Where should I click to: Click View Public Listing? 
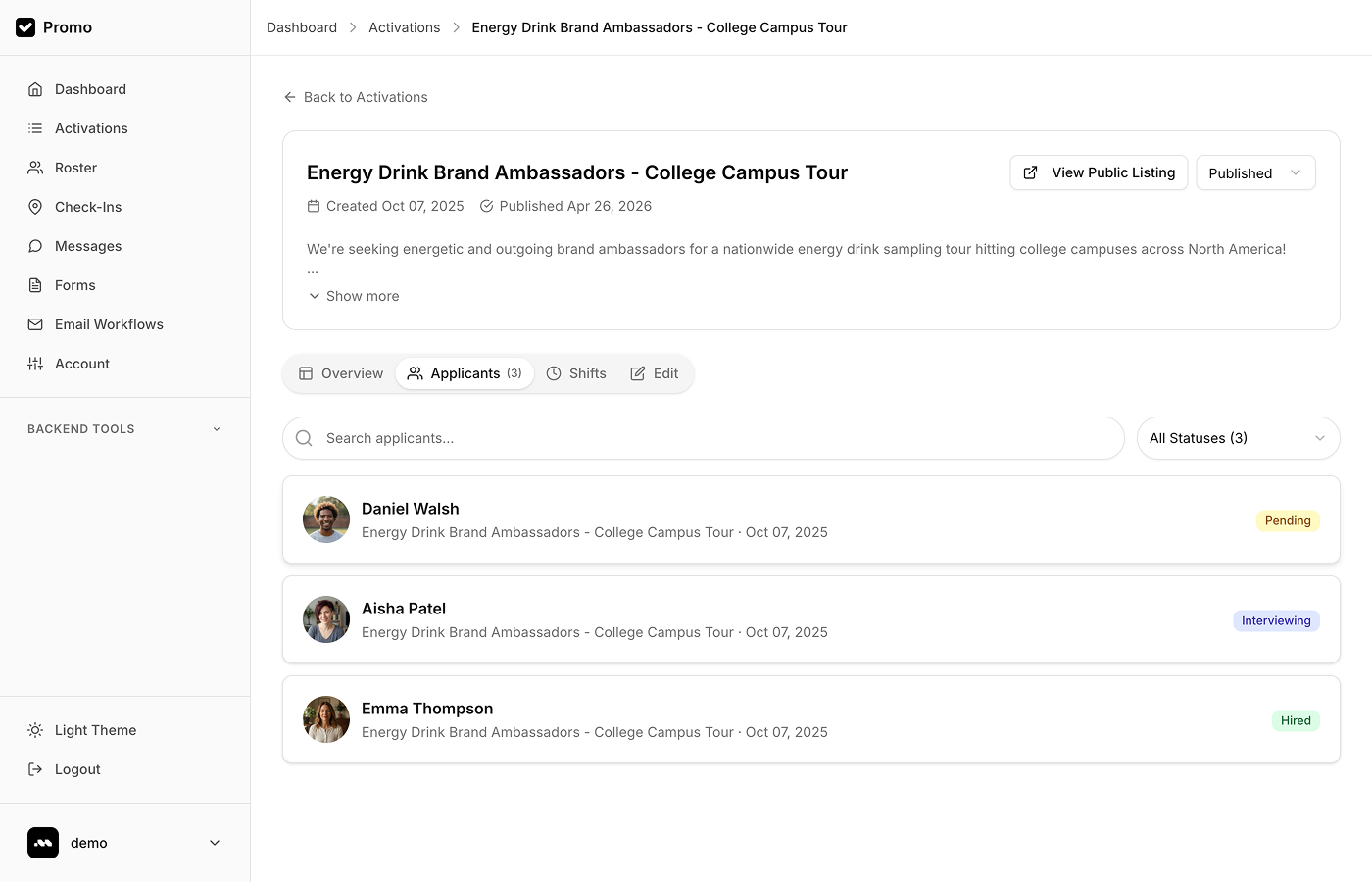pos(1099,172)
